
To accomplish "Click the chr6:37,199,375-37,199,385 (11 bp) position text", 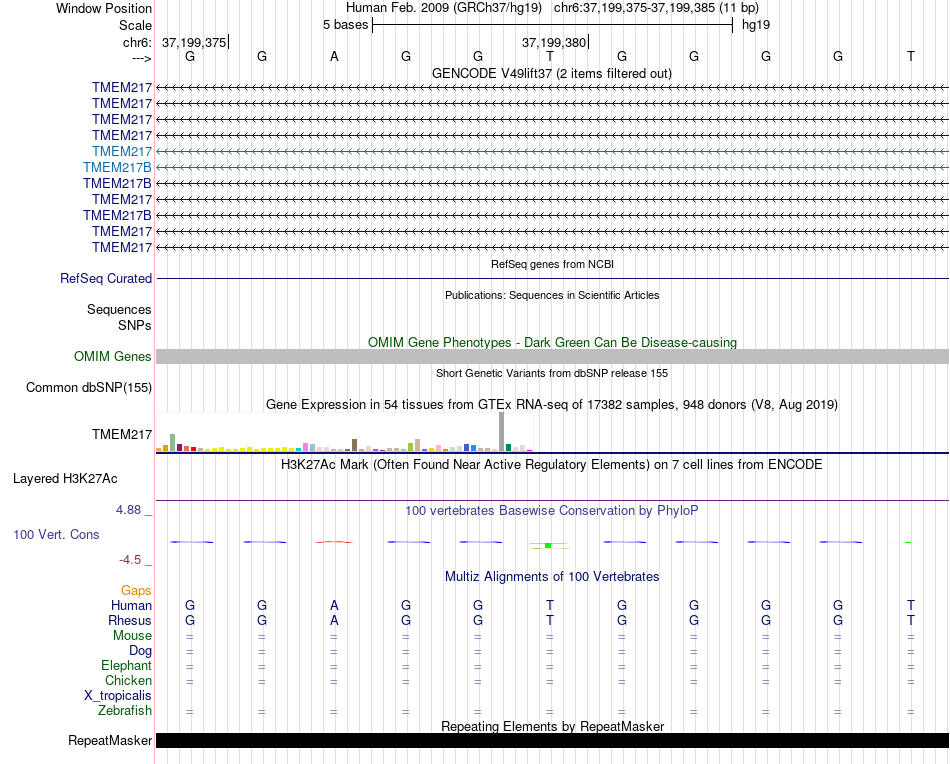I will (656, 8).
